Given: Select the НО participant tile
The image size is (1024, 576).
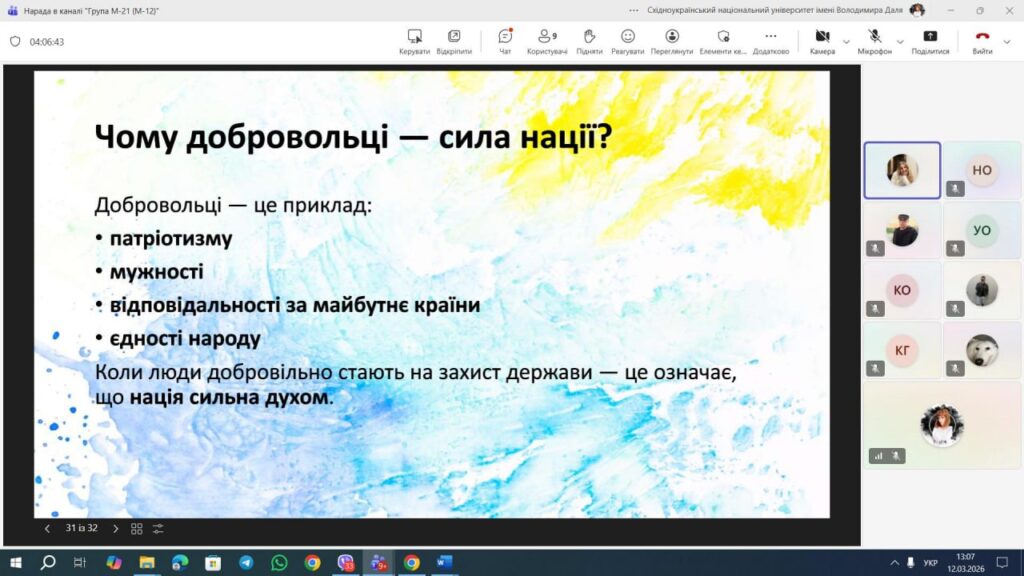Looking at the screenshot, I should tap(982, 170).
